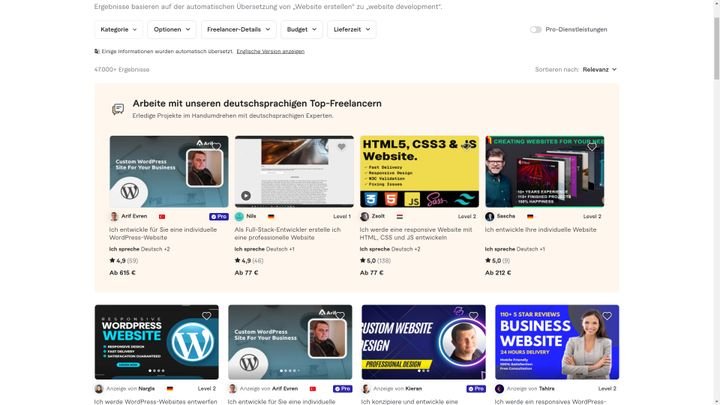Click Zsolt's avatar icon

point(365,216)
